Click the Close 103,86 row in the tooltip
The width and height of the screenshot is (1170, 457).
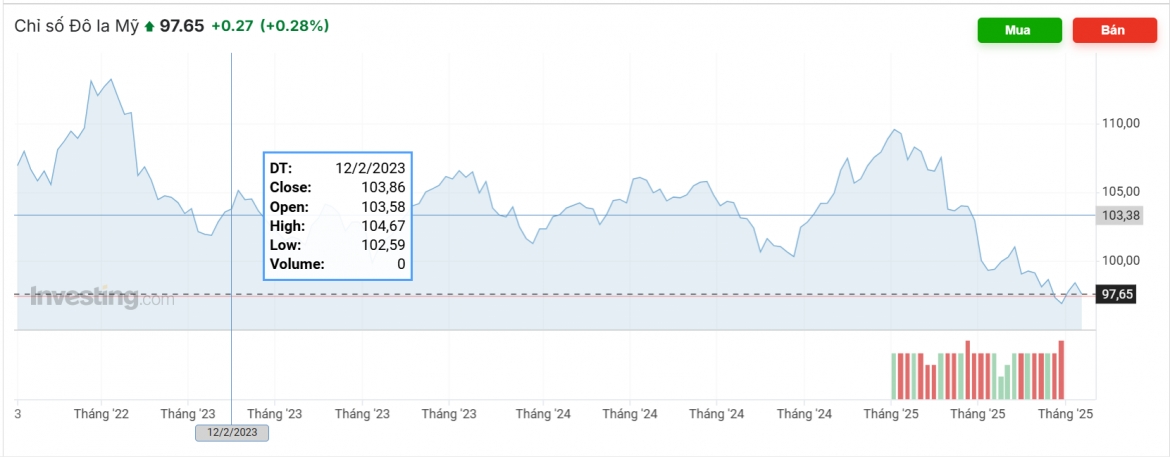pos(337,188)
